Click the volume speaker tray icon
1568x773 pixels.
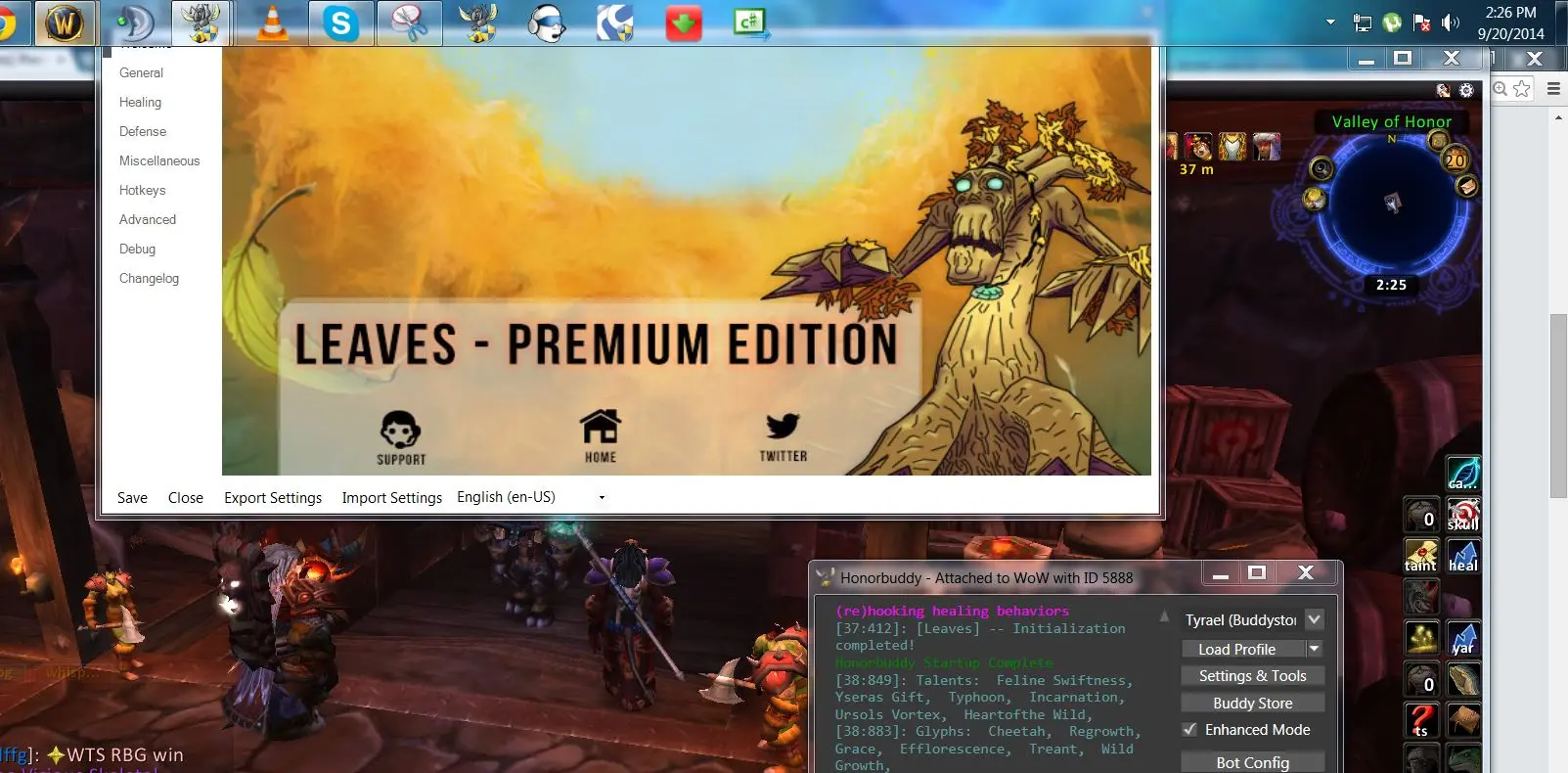(1451, 23)
